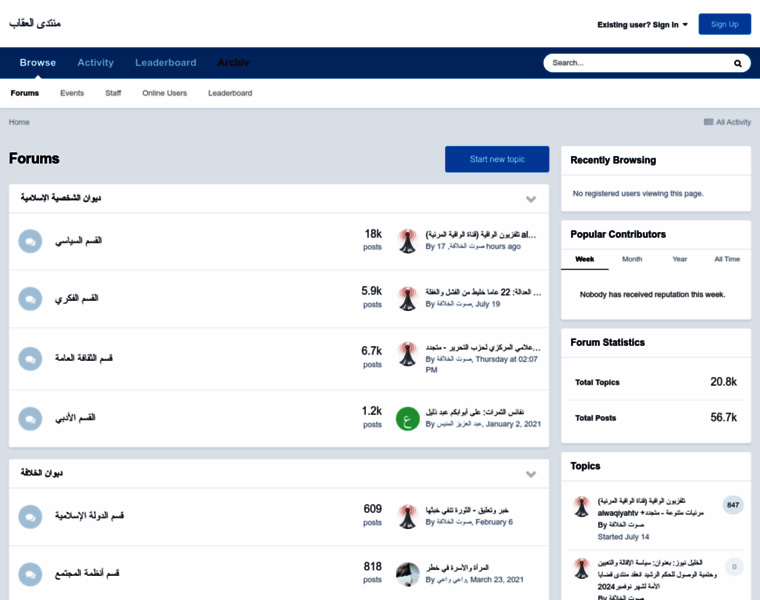
Task: Open the منتدى العقاب site title
Action: tap(35, 23)
